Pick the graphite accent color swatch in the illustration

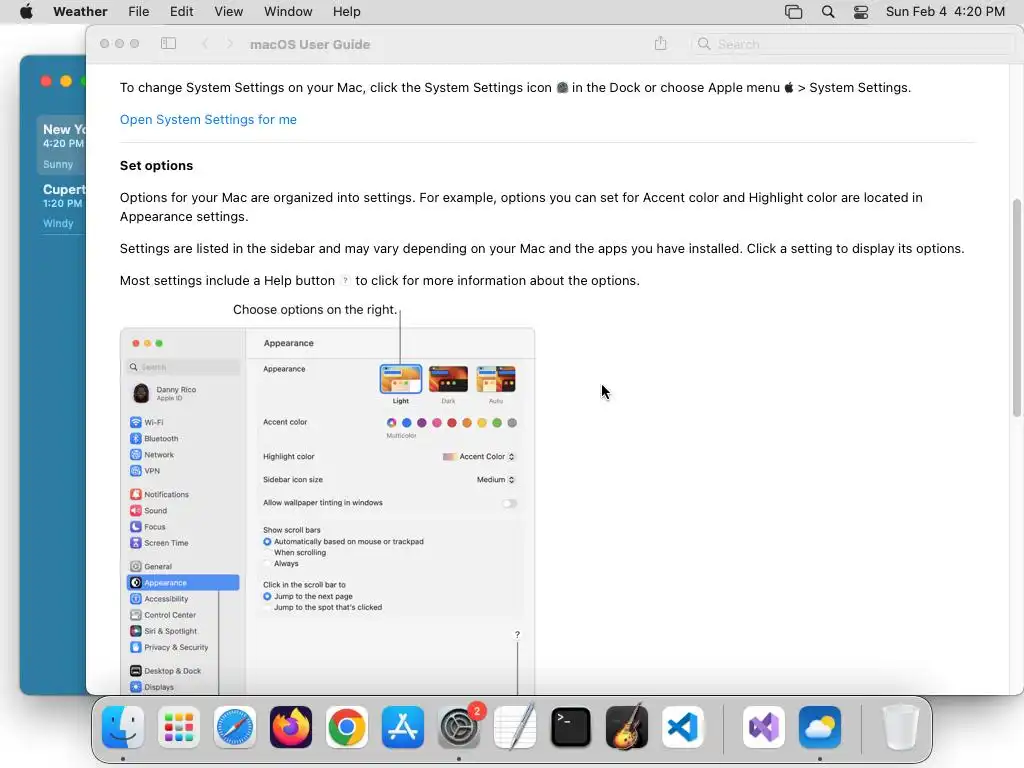click(x=512, y=423)
